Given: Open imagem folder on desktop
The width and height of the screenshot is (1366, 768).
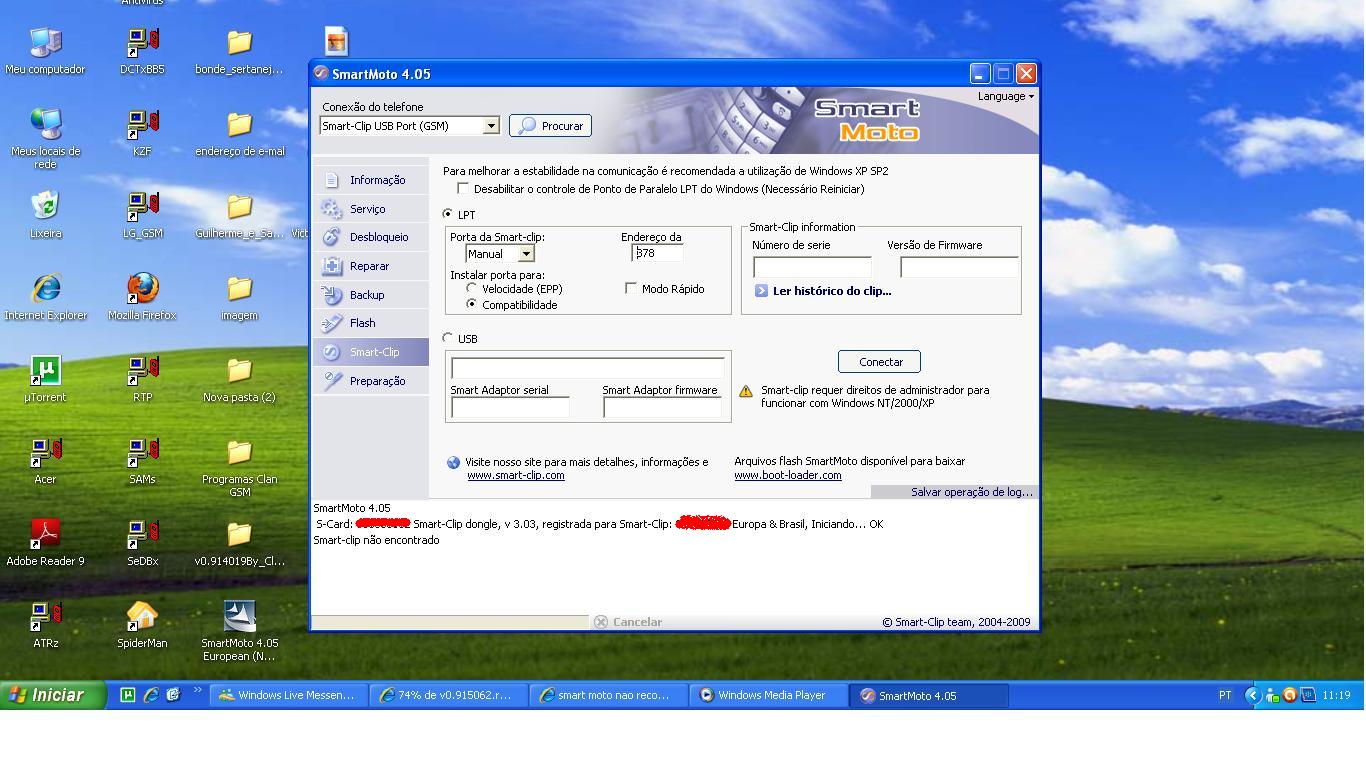Looking at the screenshot, I should tap(239, 297).
